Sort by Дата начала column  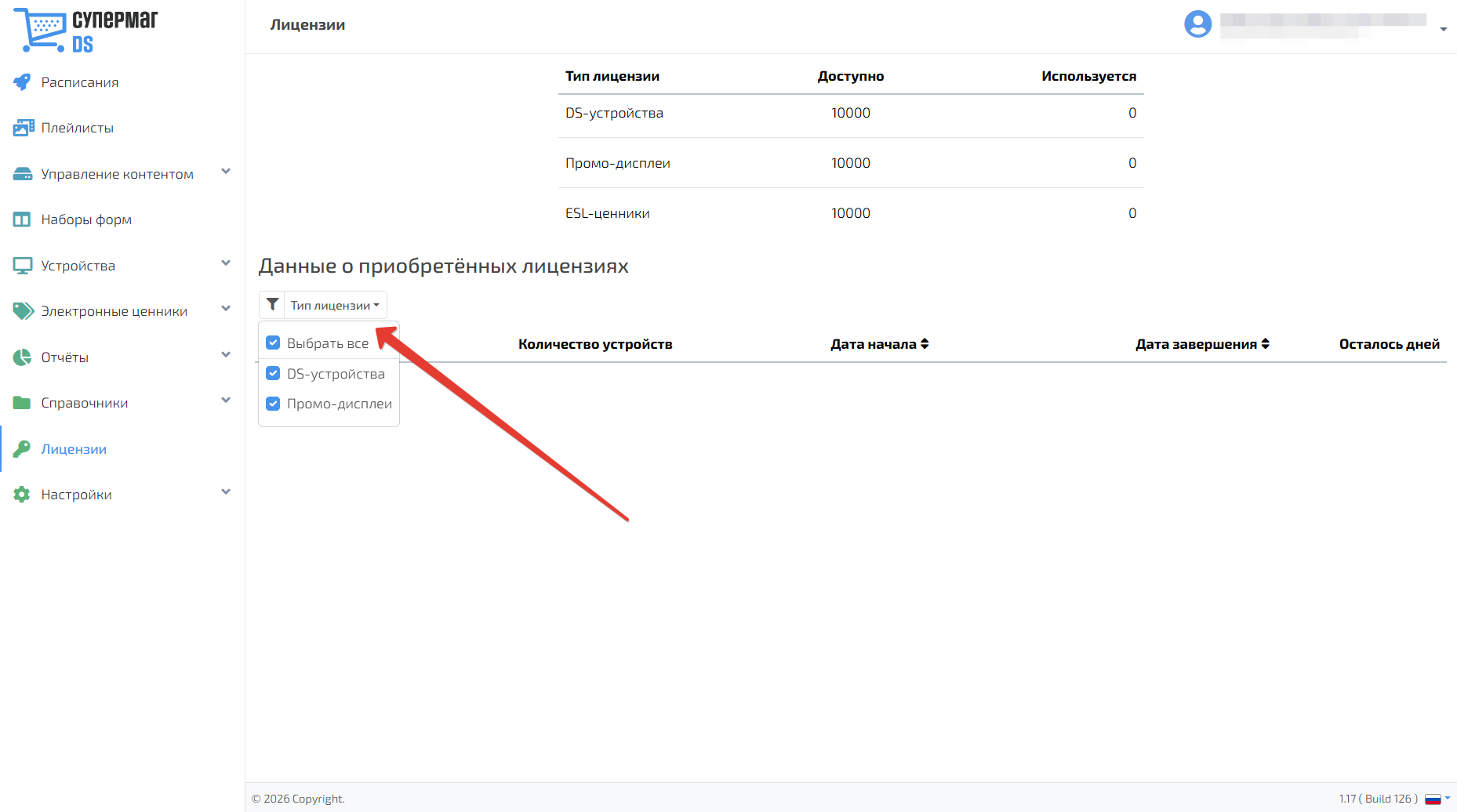879,344
